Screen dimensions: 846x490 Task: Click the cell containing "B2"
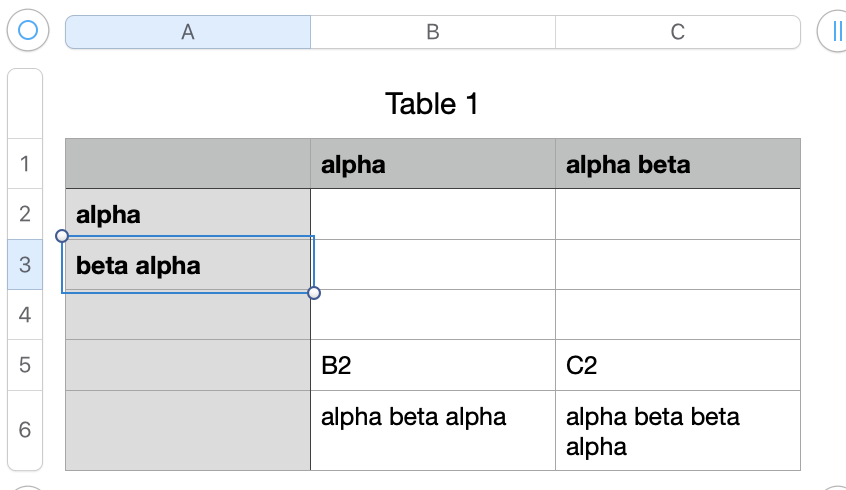point(433,365)
